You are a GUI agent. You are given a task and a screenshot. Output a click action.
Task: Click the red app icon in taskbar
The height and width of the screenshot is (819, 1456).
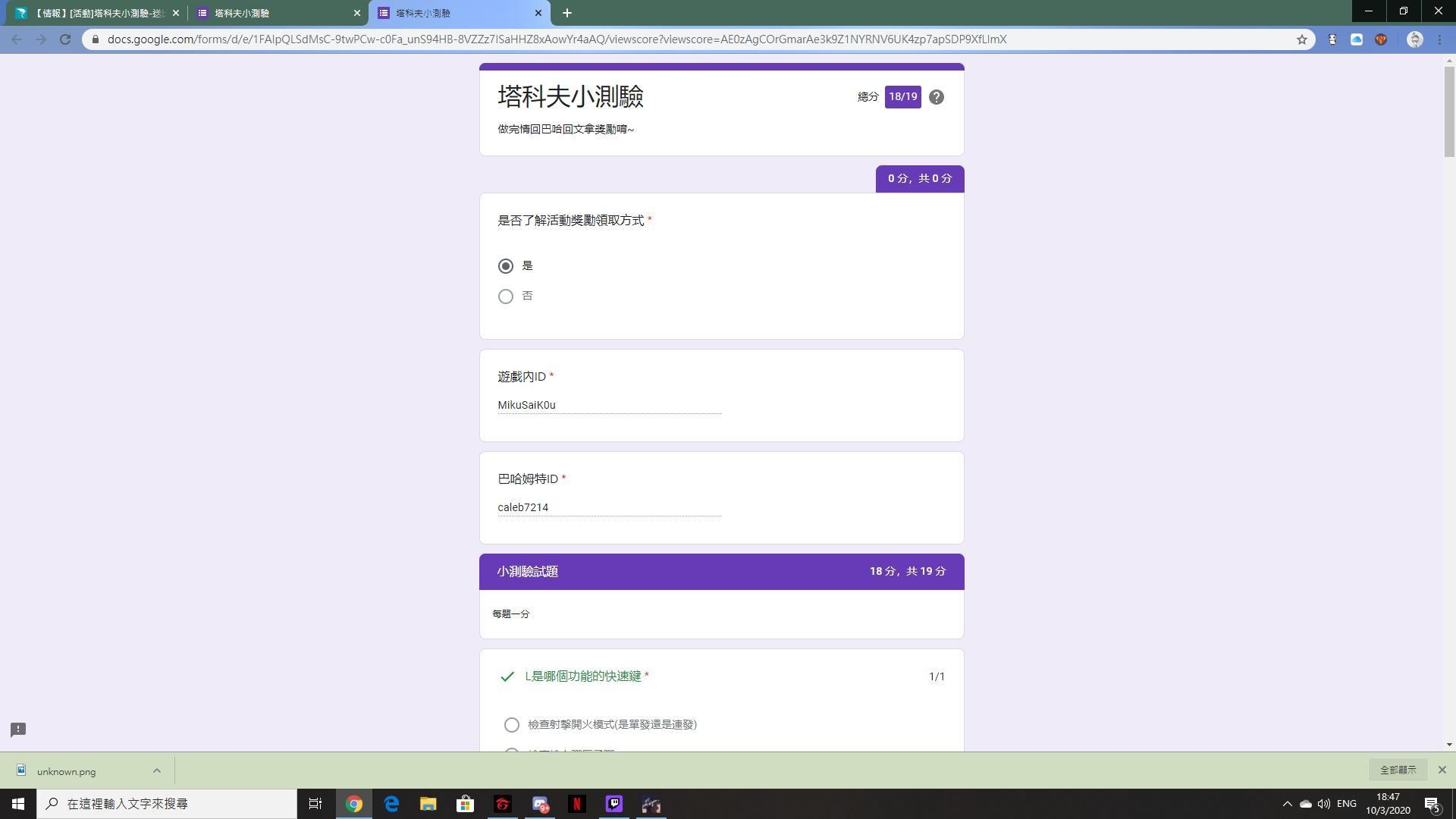[503, 804]
